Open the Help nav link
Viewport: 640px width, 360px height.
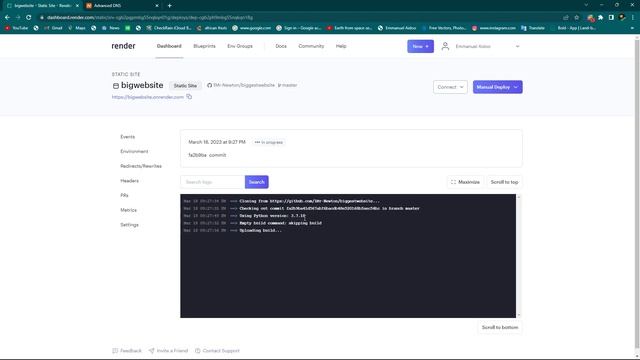[x=341, y=46]
